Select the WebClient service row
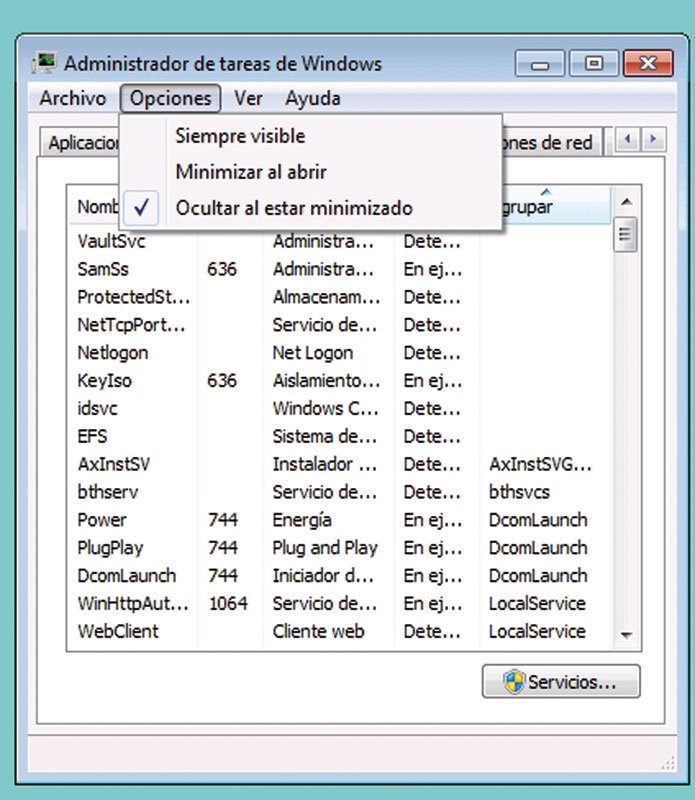This screenshot has width=695, height=800. click(x=340, y=632)
